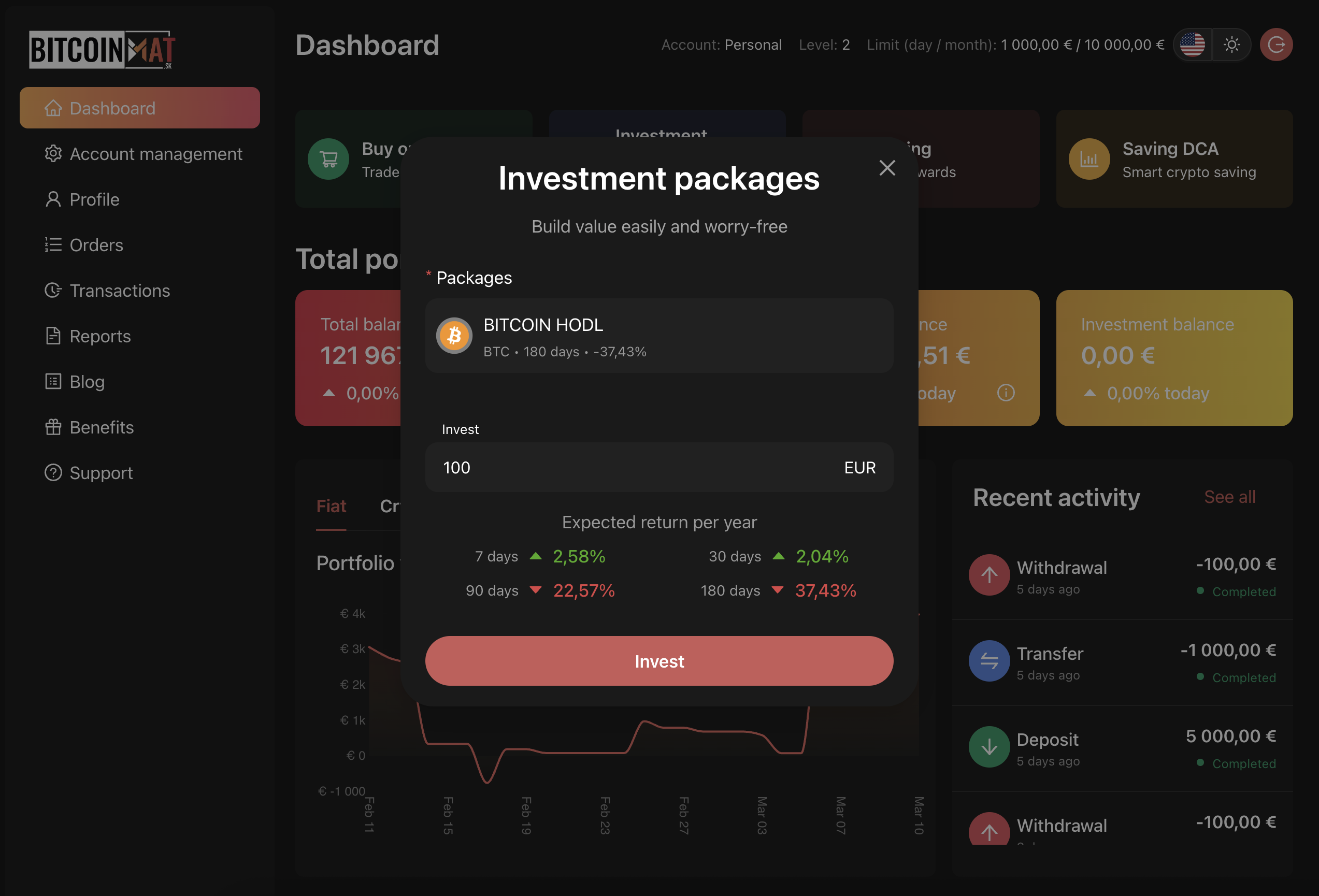Click the Saving DCA chart icon
This screenshot has width=1319, height=896.
(1088, 159)
